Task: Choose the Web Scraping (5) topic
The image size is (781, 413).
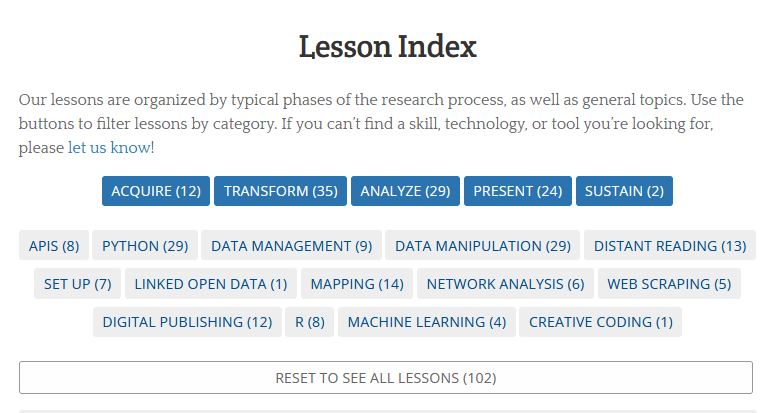Action: [x=669, y=284]
